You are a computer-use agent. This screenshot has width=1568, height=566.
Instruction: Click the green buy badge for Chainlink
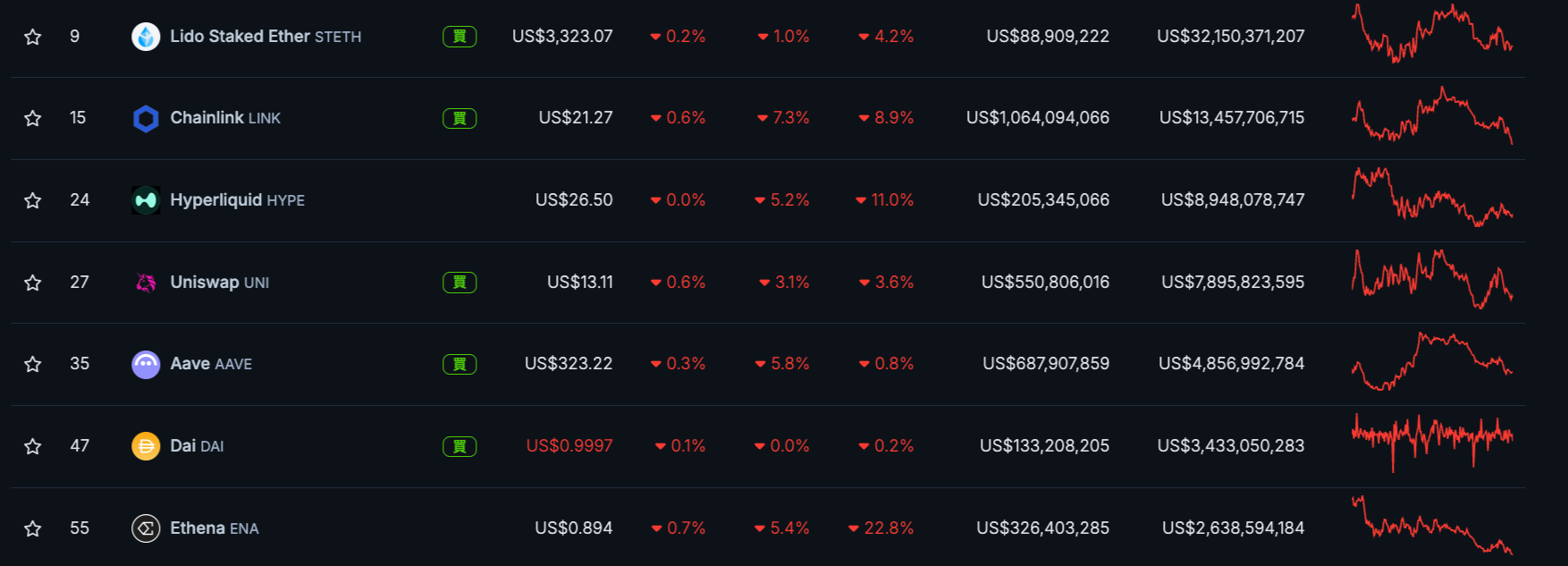click(x=459, y=118)
